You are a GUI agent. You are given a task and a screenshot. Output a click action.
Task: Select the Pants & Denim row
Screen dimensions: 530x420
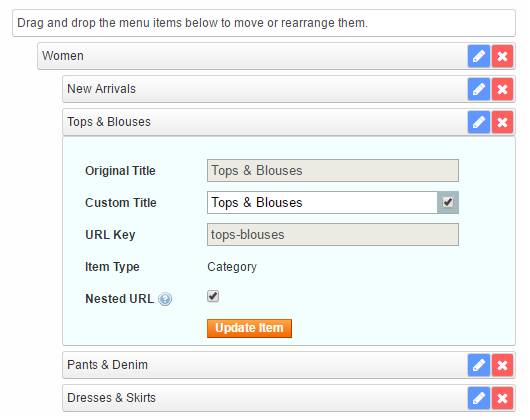(265, 365)
